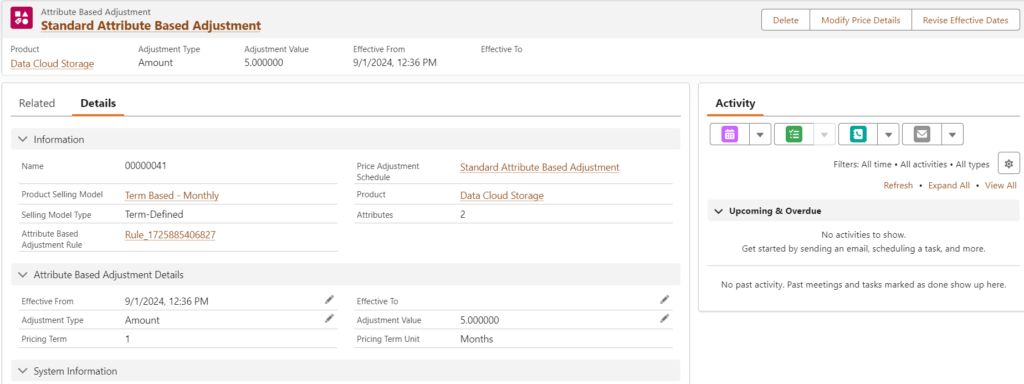Collapse the Information section
The height and width of the screenshot is (384, 1024).
tap(23, 139)
